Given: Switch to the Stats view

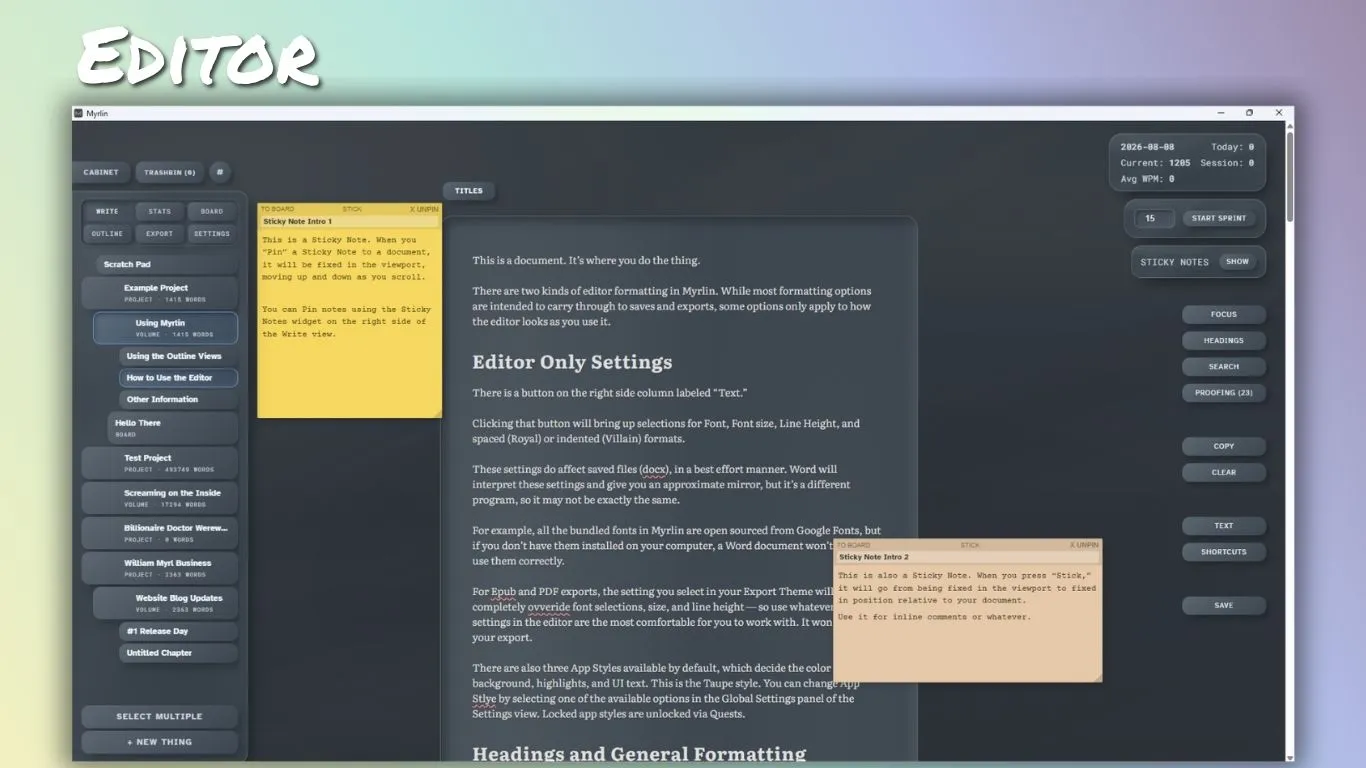Looking at the screenshot, I should (x=159, y=211).
